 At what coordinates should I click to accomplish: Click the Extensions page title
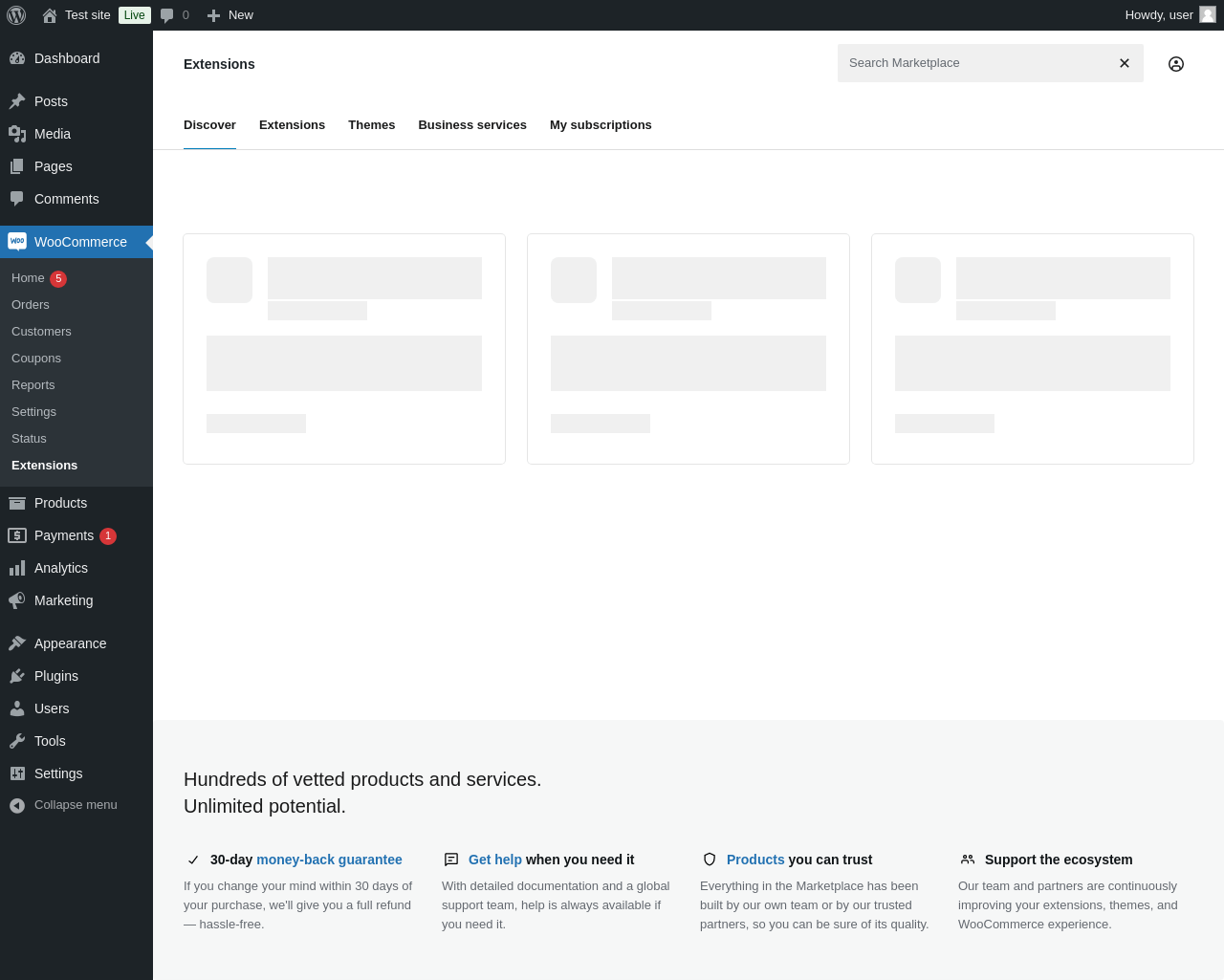(219, 64)
